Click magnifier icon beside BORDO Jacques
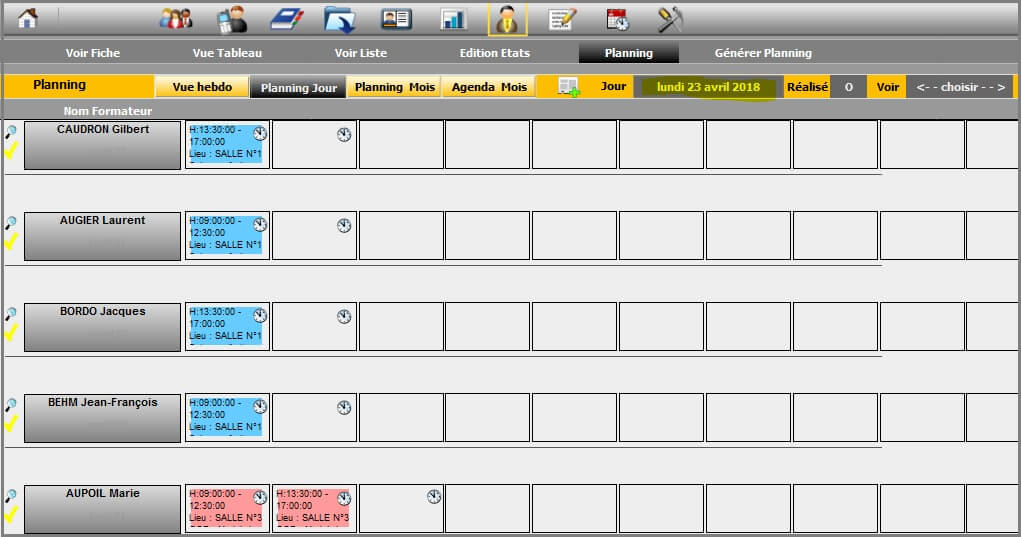This screenshot has width=1021, height=537. click(x=11, y=314)
